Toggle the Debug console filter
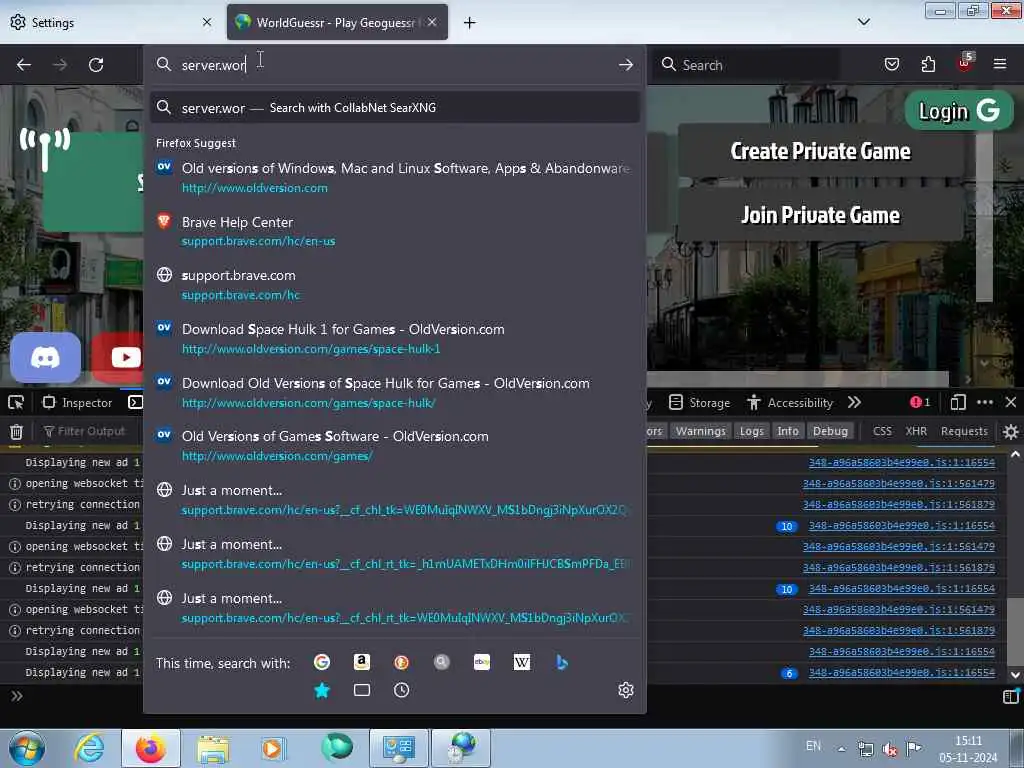This screenshot has height=768, width=1024. tap(830, 431)
